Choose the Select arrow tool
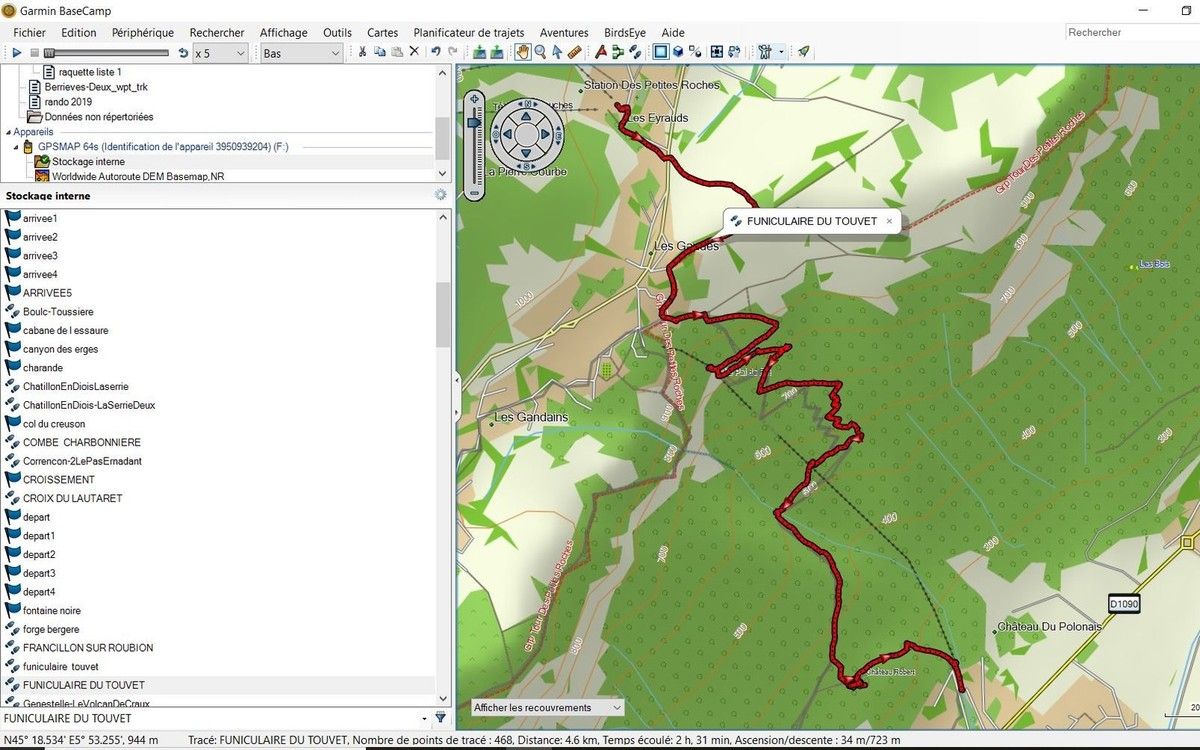1200x750 pixels. coord(556,52)
